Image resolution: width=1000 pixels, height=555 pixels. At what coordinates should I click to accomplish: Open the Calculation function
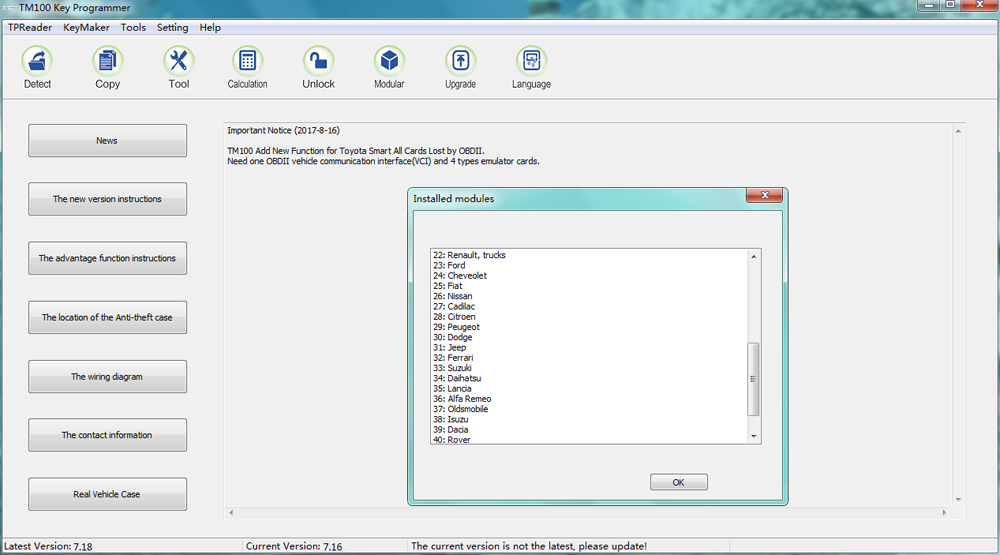click(247, 67)
